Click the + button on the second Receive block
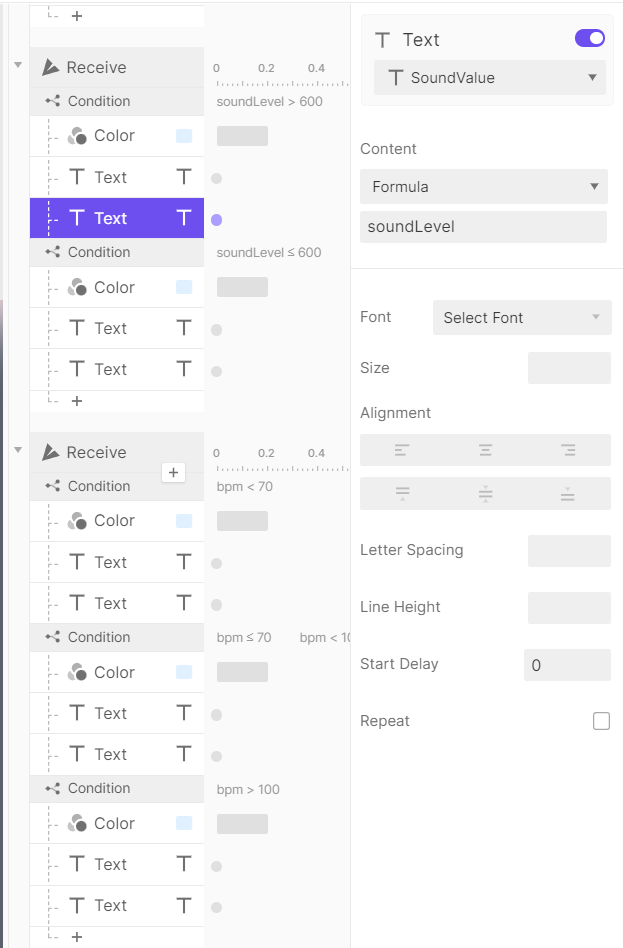This screenshot has height=948, width=623. (x=174, y=472)
